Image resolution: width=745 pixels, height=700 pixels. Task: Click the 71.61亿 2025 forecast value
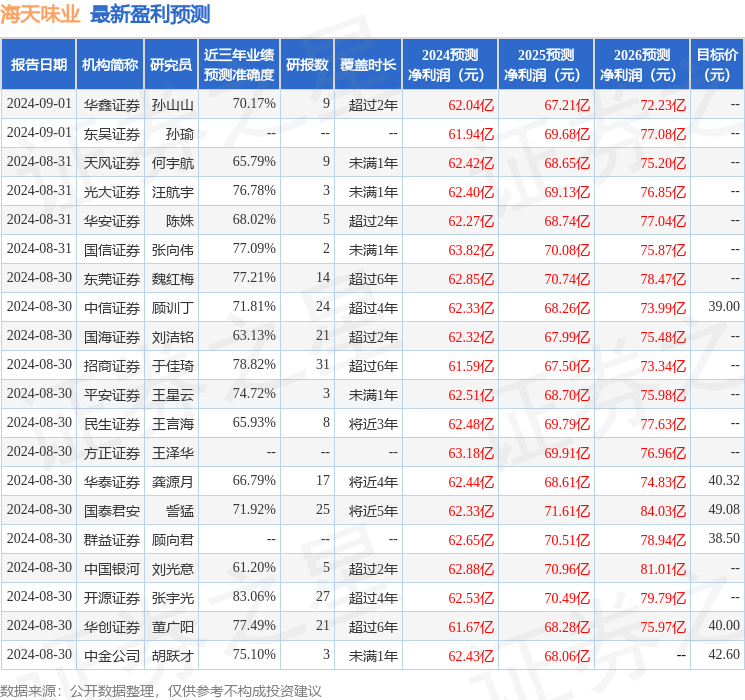(x=567, y=511)
